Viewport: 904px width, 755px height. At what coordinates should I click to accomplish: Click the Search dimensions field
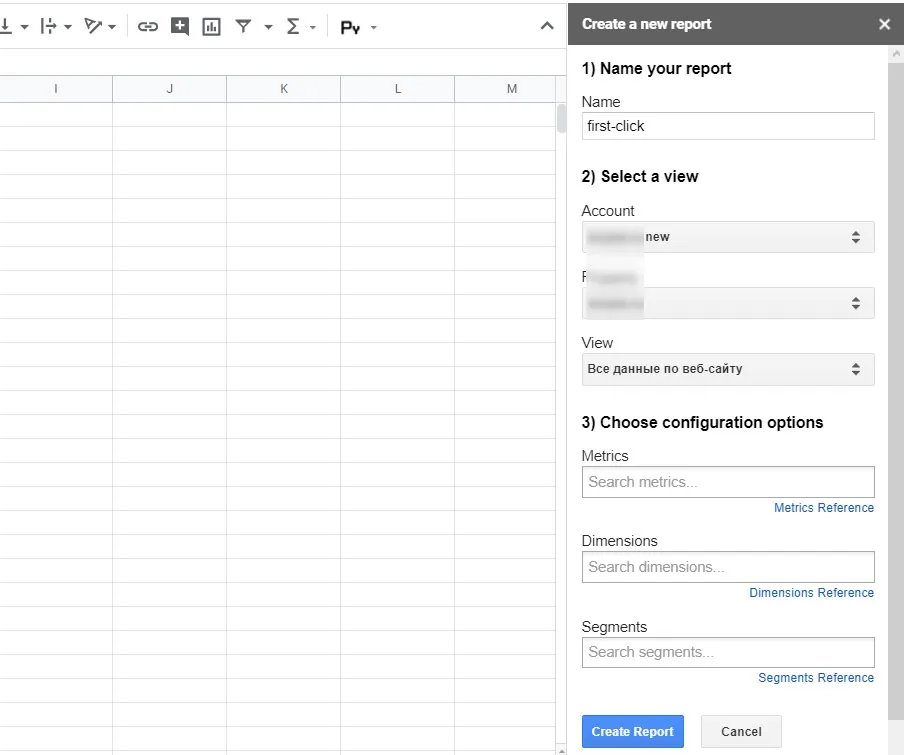pyautogui.click(x=728, y=567)
